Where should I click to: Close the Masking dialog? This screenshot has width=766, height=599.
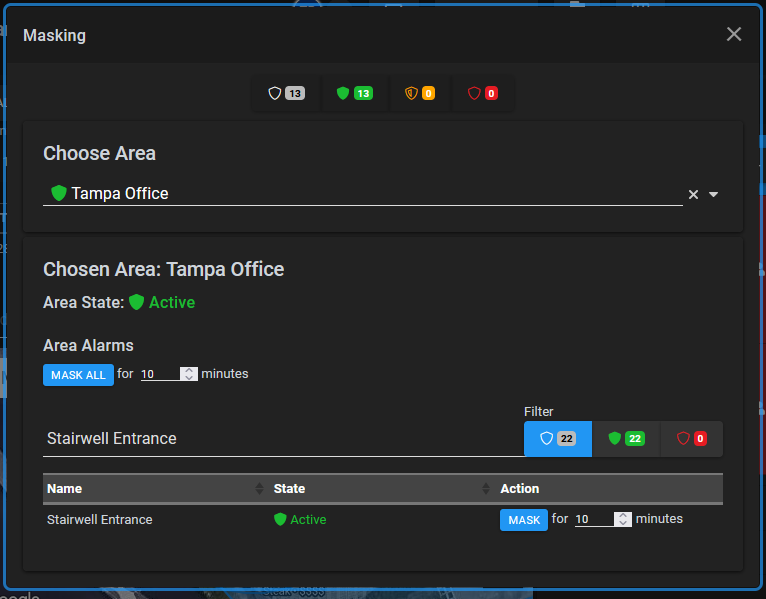coord(734,34)
